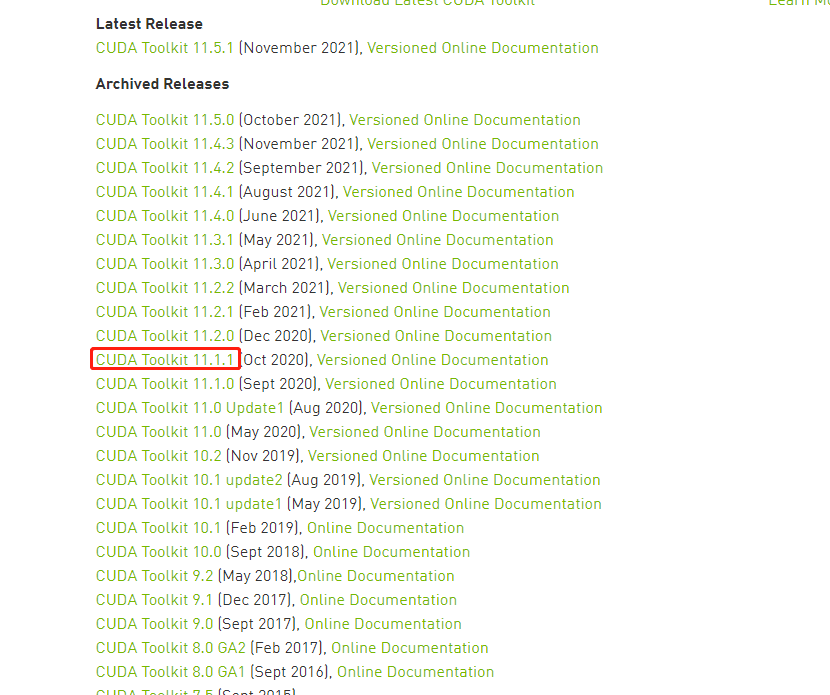This screenshot has width=830, height=695.
Task: Open CUDA Toolkit 10.0 link
Action: coord(158,552)
